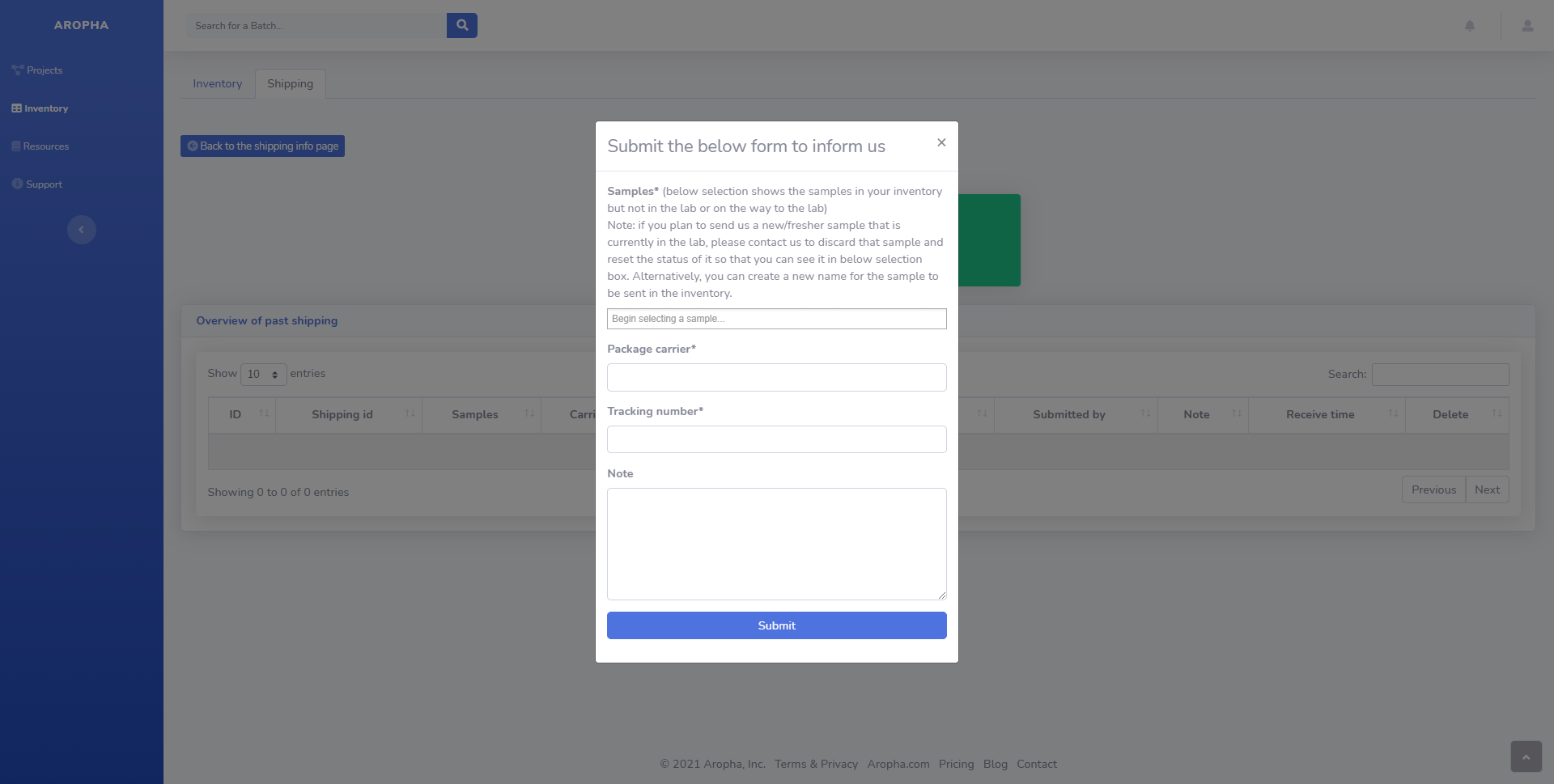Switch to the Inventory tab
Image resolution: width=1554 pixels, height=784 pixels.
pos(217,83)
